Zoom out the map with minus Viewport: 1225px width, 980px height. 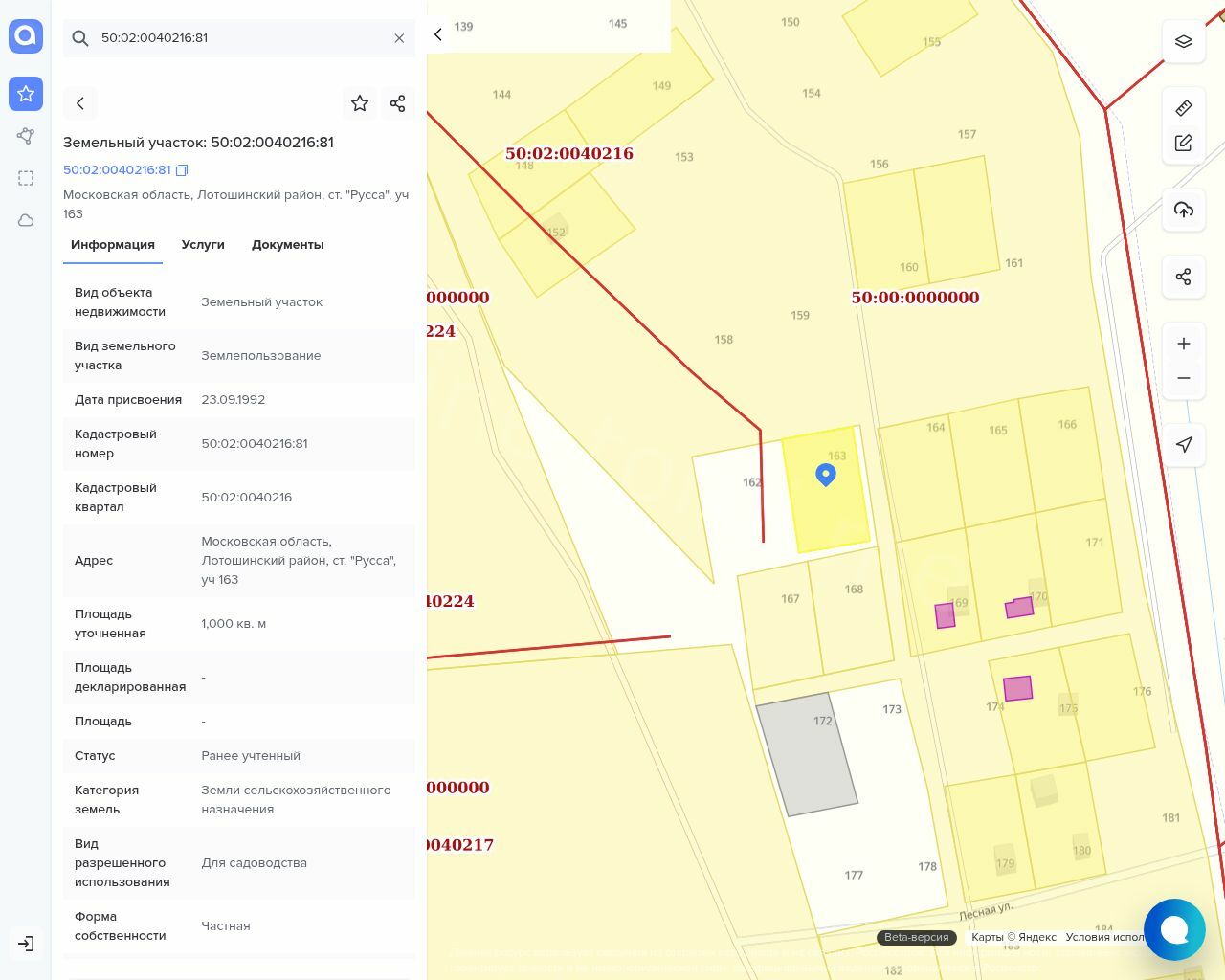point(1184,378)
